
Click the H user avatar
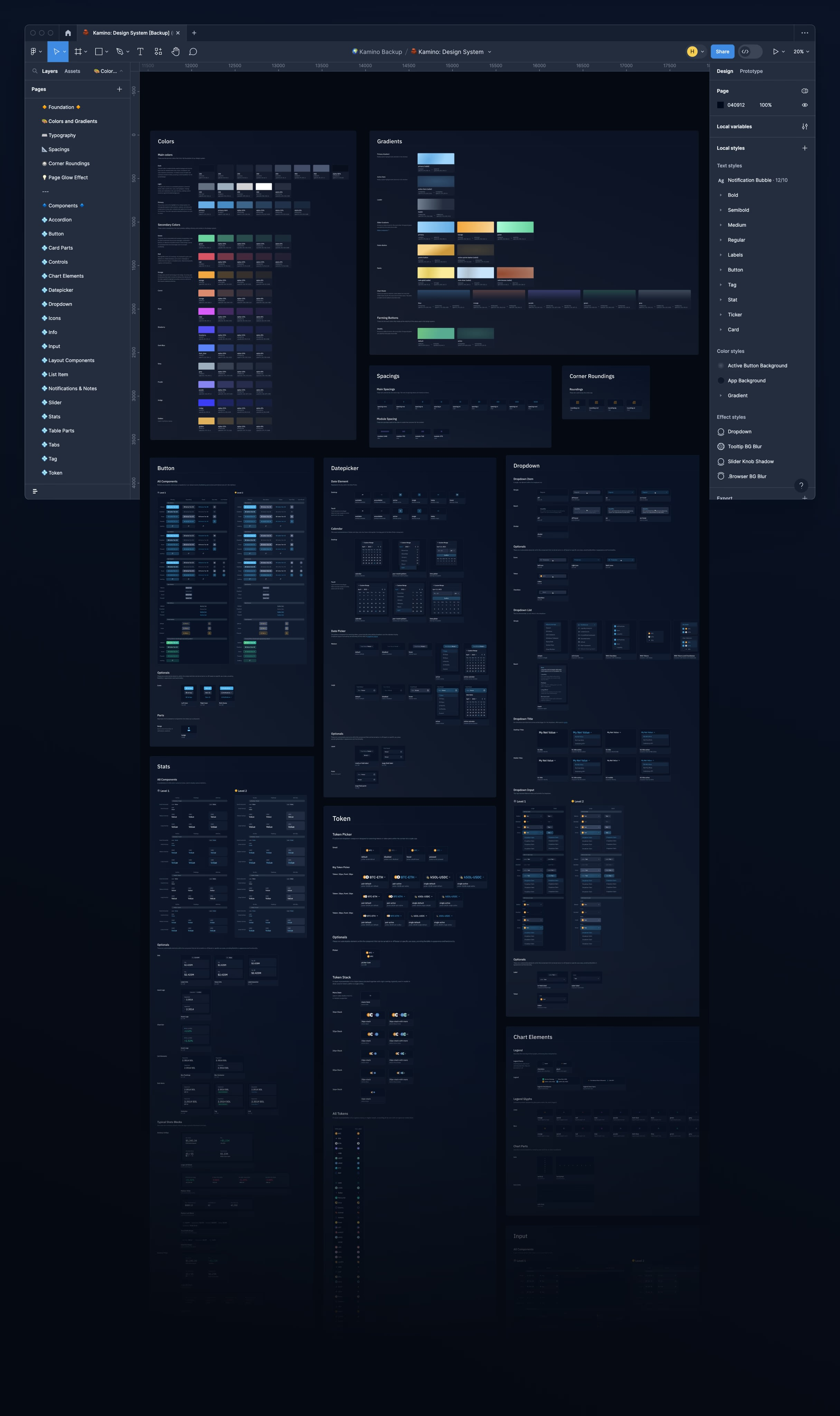click(692, 52)
